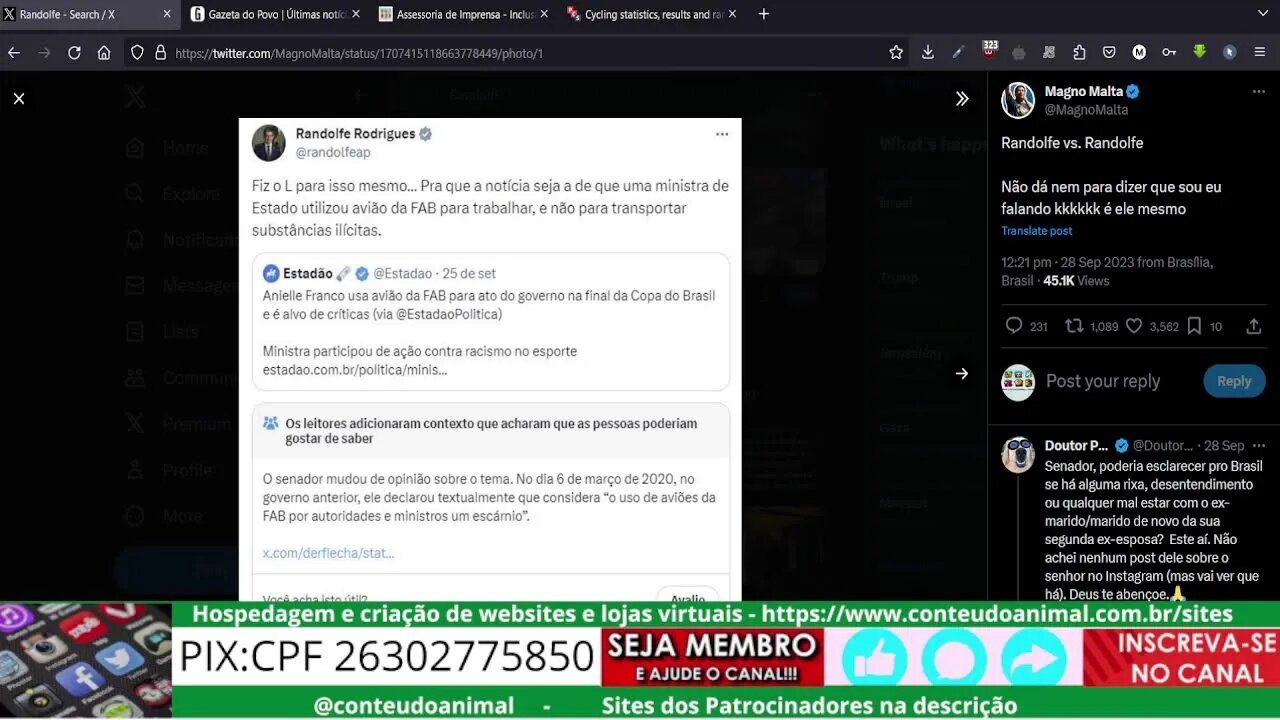Open the key password manager icon
The image size is (1280, 720).
tap(1169, 53)
